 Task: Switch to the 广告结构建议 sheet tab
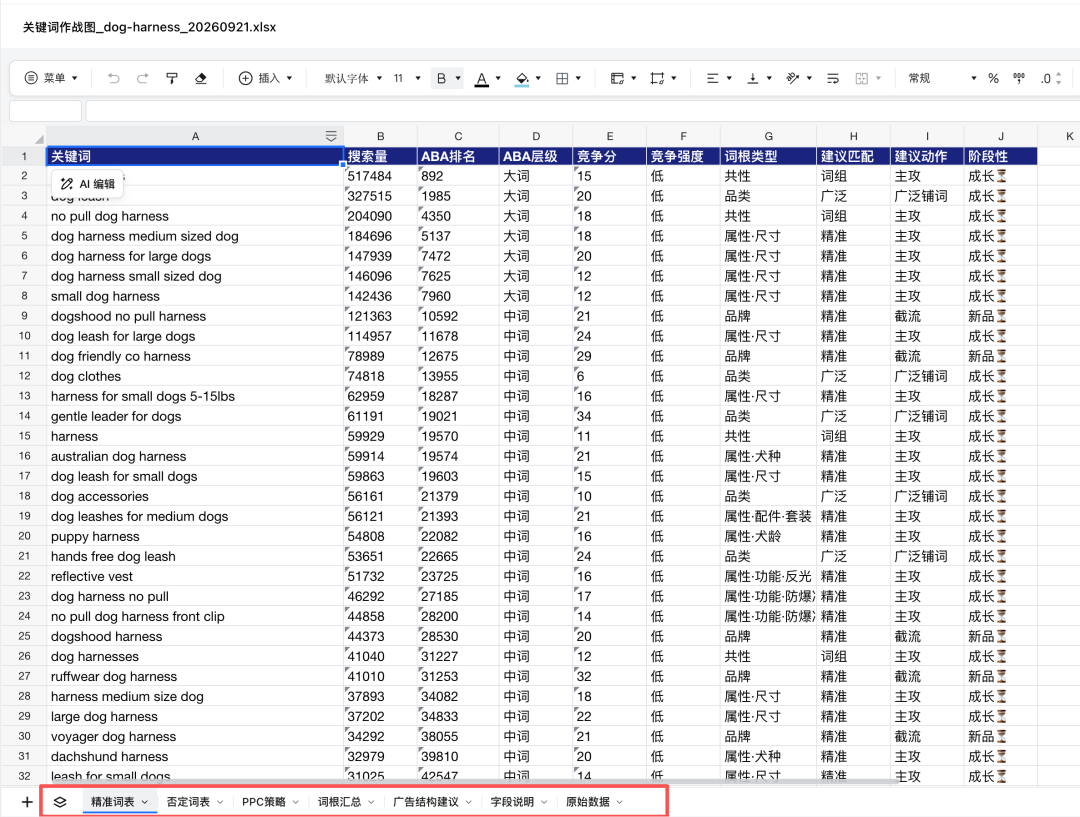click(426, 802)
